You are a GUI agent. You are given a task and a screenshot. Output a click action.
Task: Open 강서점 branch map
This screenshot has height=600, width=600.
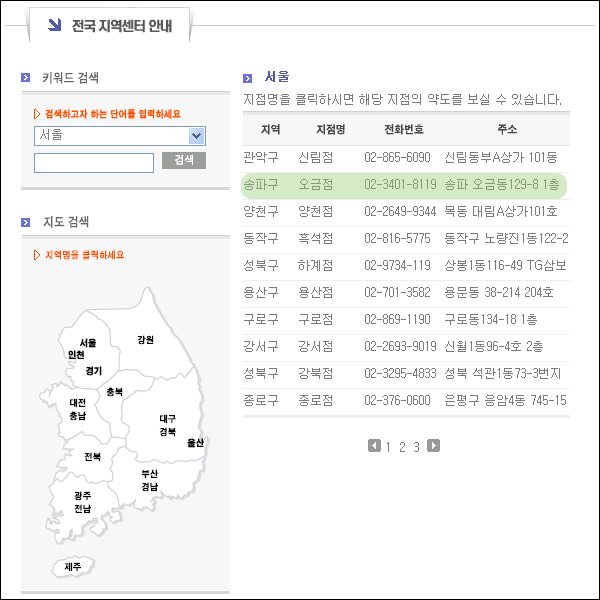pos(316,346)
